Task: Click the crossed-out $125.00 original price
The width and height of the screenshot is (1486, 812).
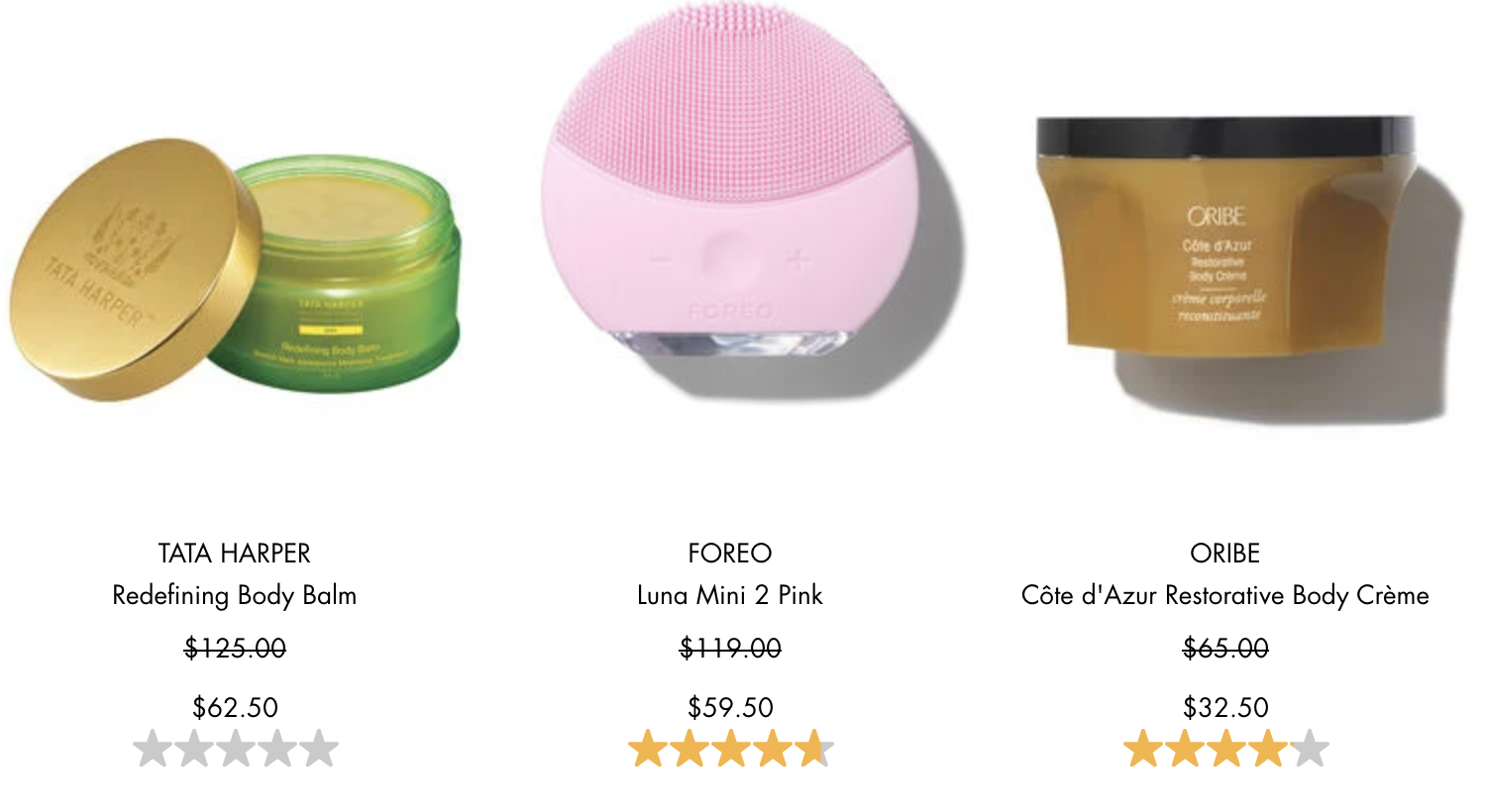Action: [x=235, y=648]
